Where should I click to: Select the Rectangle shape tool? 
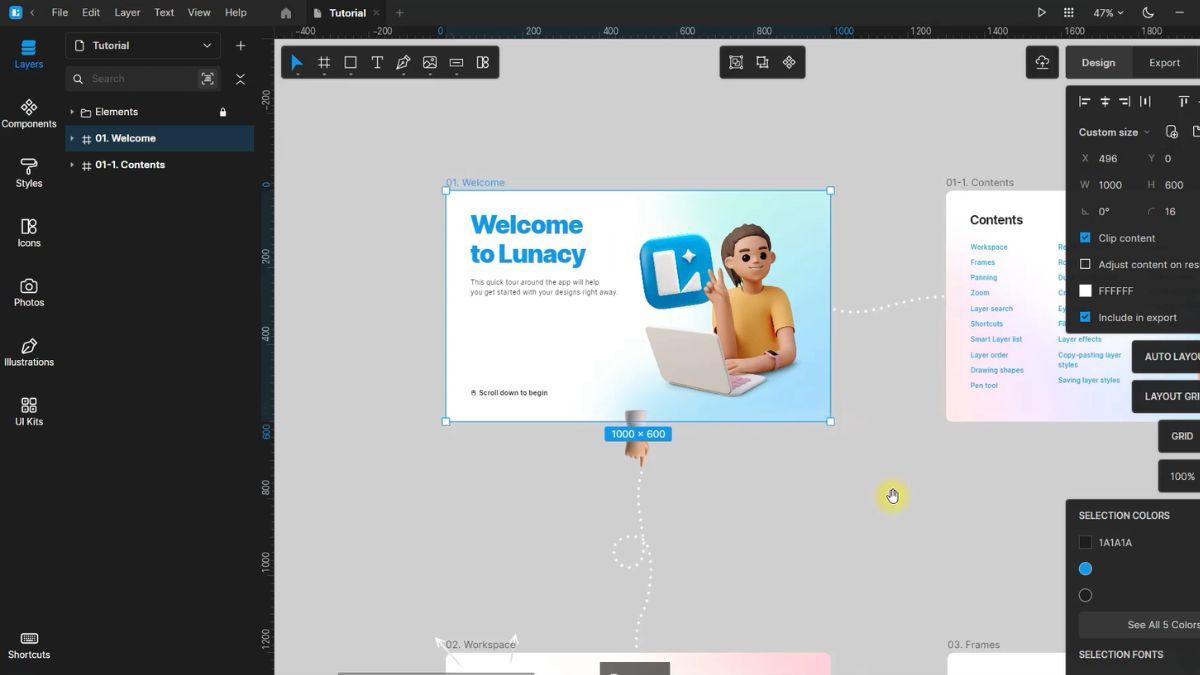(x=351, y=62)
